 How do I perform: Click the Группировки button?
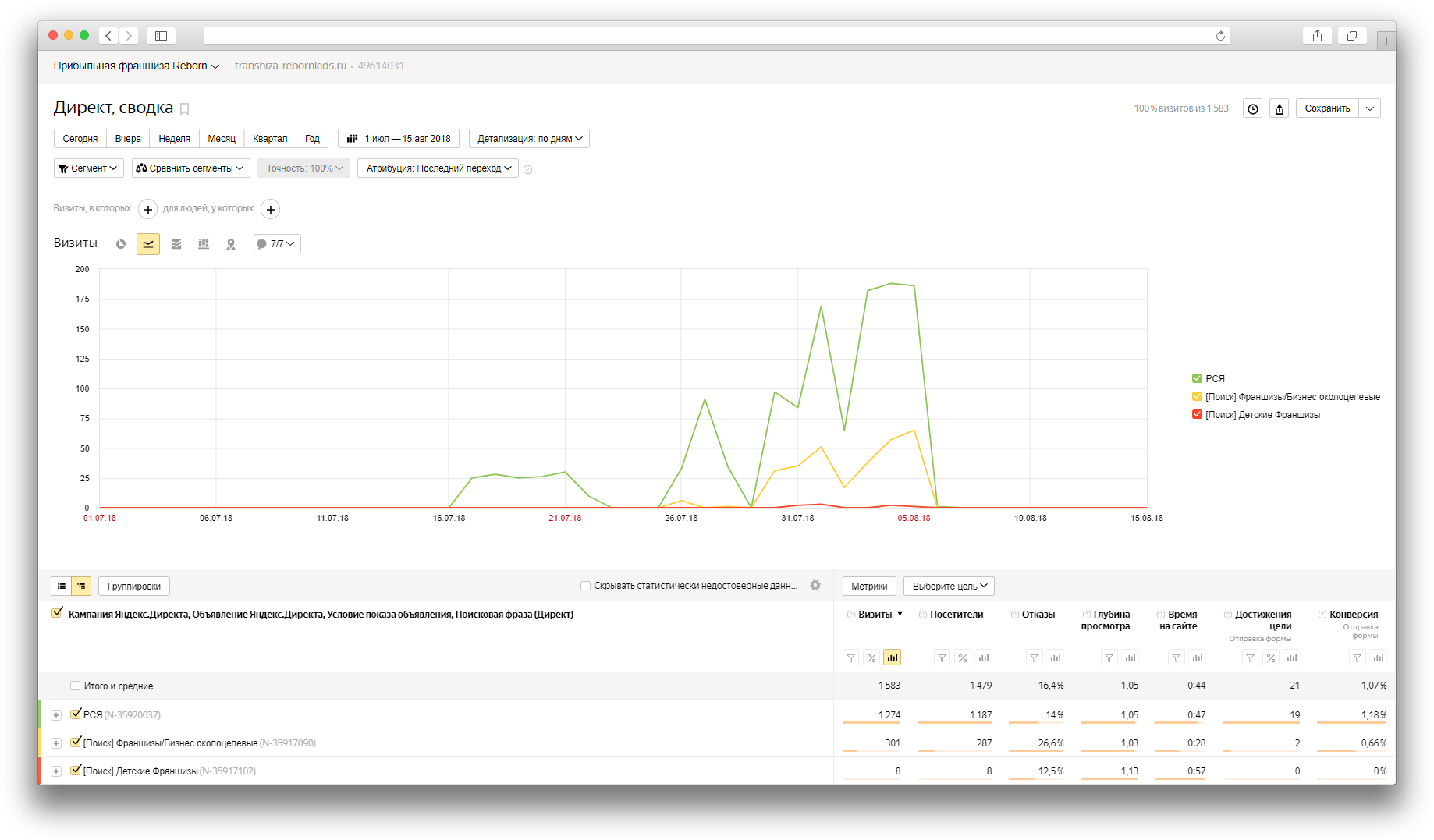tap(134, 586)
